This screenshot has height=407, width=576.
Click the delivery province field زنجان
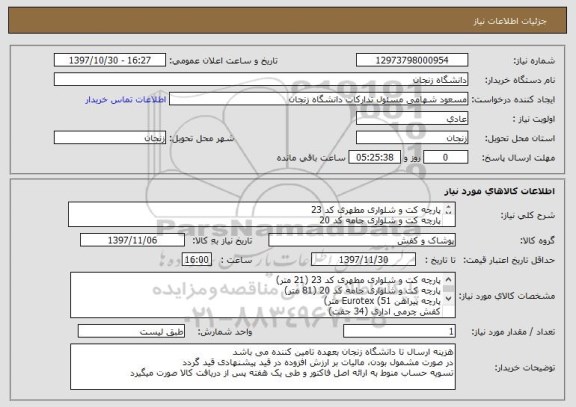(412, 138)
